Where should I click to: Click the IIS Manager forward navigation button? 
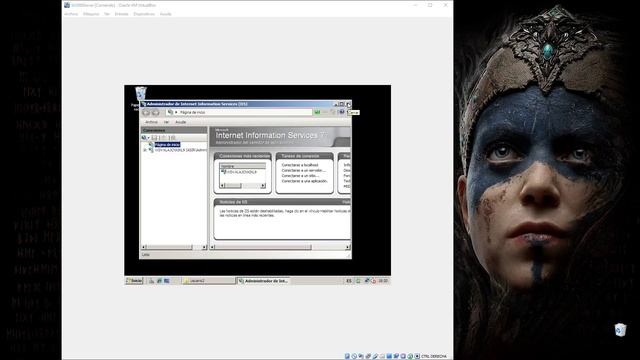point(156,112)
